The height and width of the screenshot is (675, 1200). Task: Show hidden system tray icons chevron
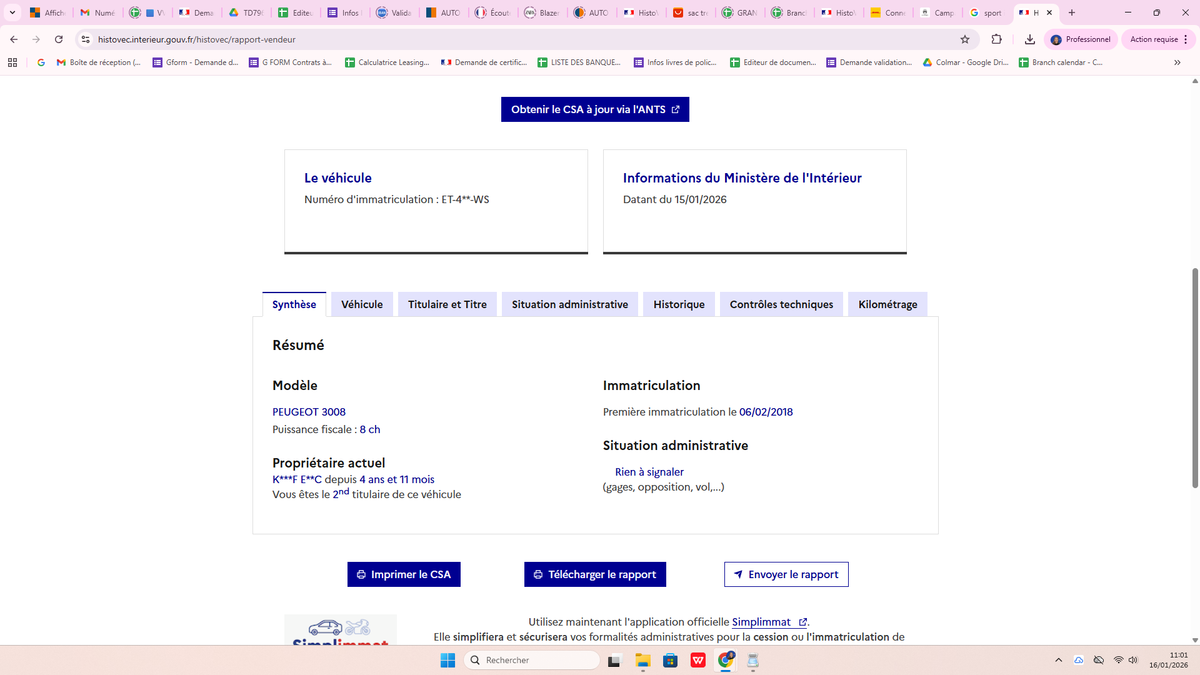click(x=1059, y=660)
